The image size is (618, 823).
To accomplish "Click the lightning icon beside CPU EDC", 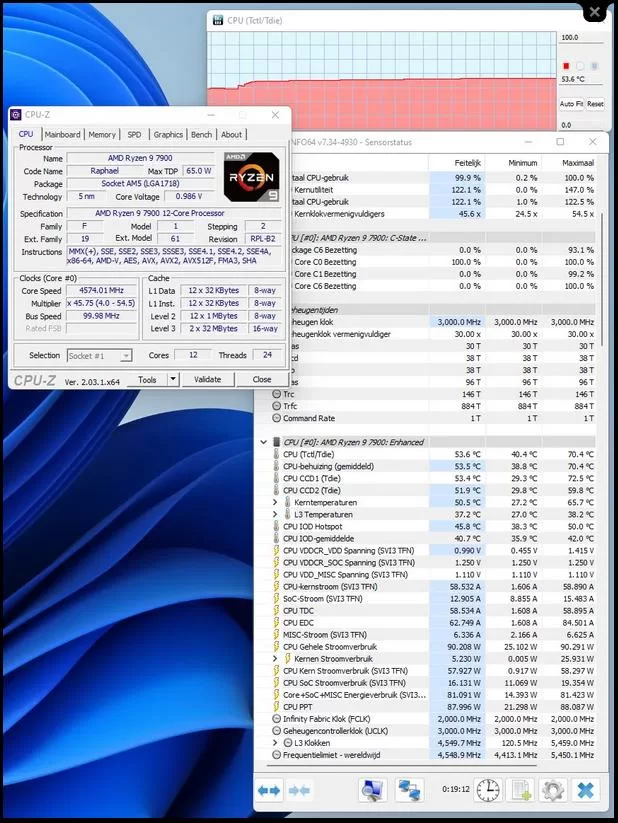I will 276,622.
